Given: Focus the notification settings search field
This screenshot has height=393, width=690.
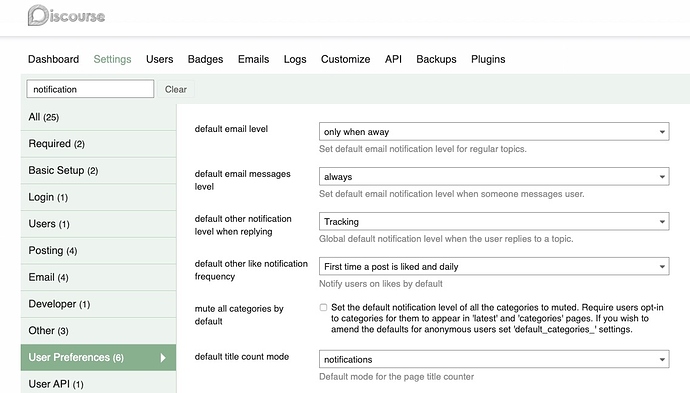Looking at the screenshot, I should point(90,89).
